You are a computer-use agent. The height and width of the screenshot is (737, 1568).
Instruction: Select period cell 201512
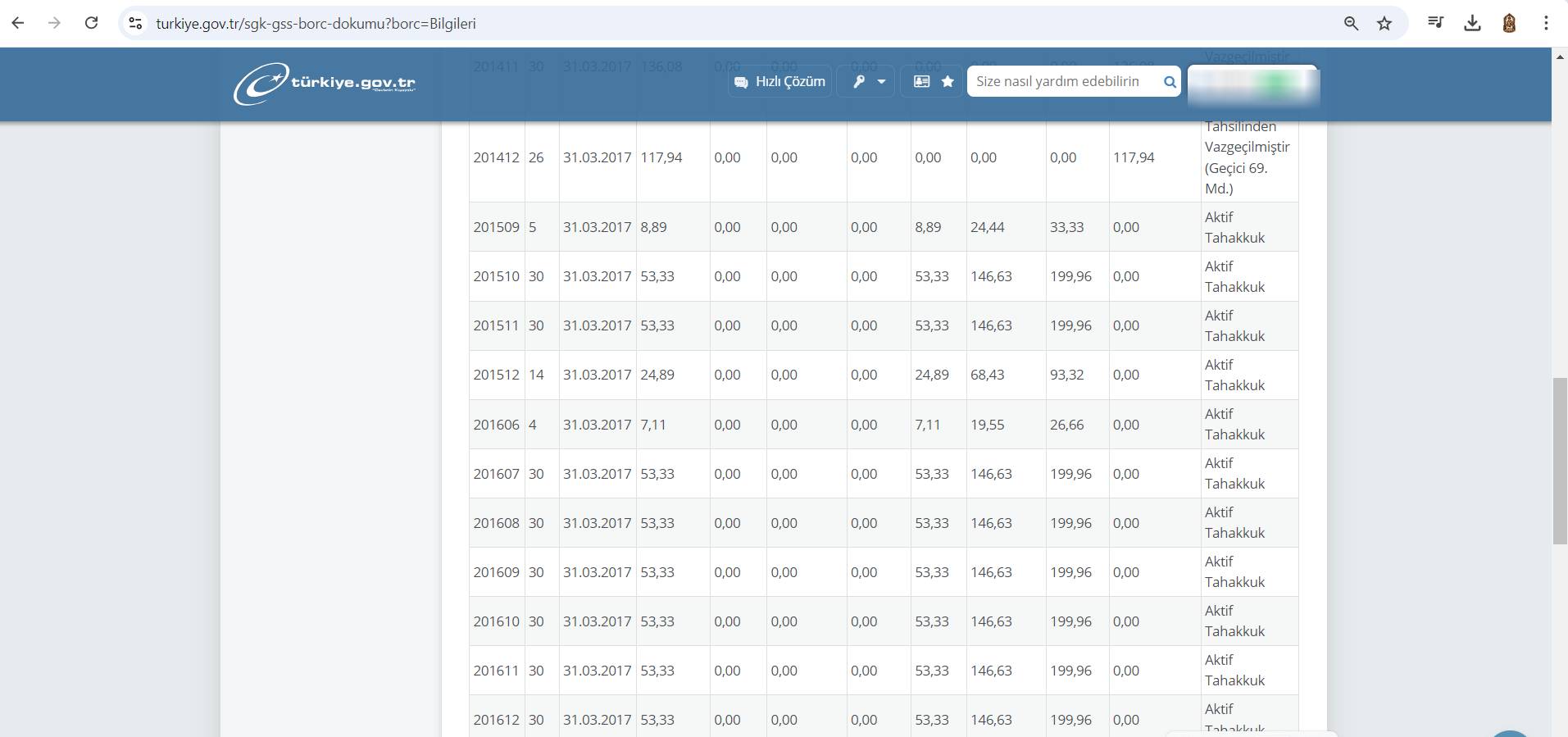coord(496,375)
